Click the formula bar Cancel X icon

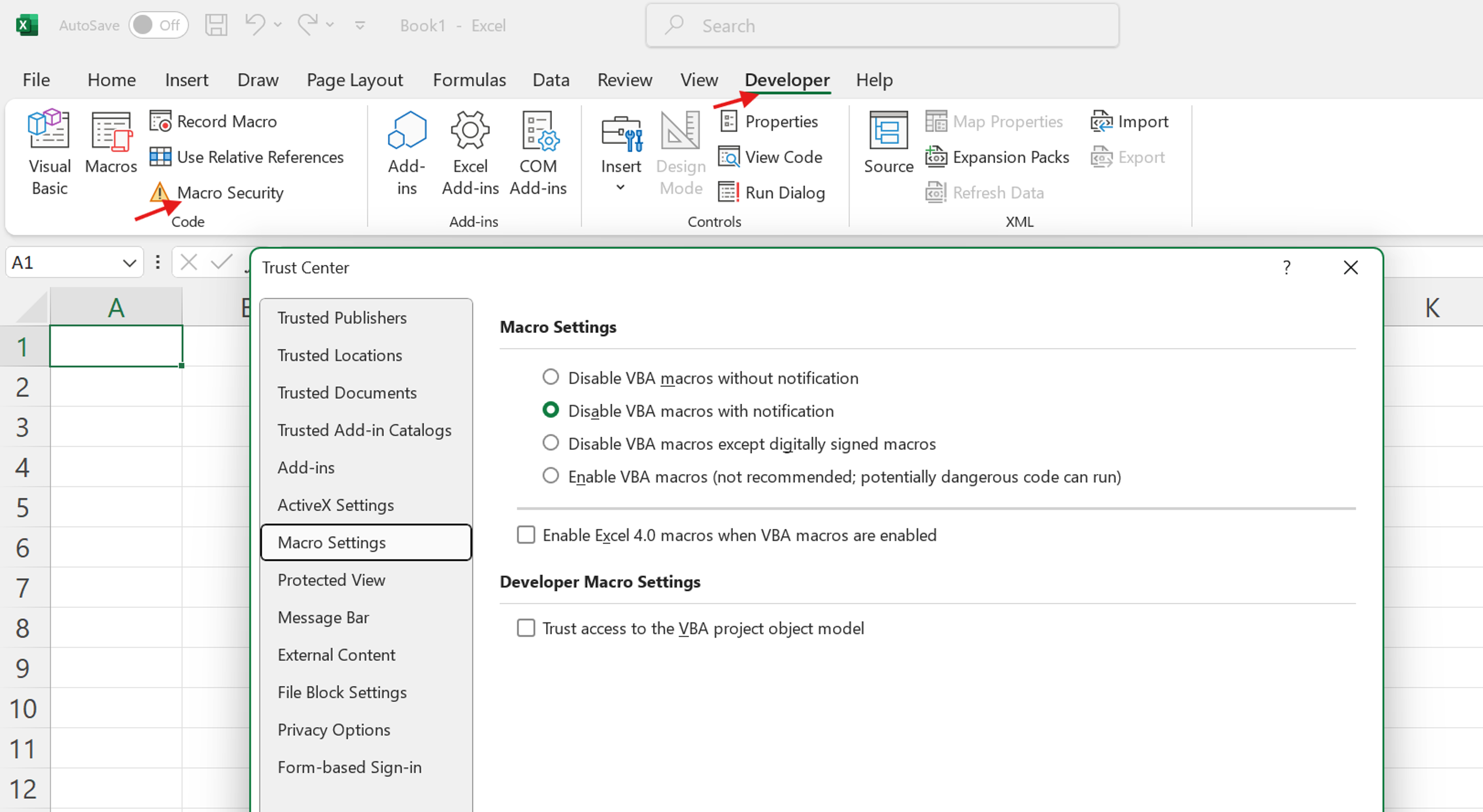189,263
